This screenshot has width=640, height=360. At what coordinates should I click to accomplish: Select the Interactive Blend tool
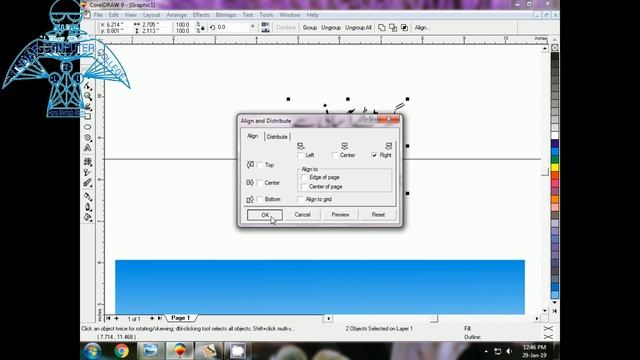88,183
